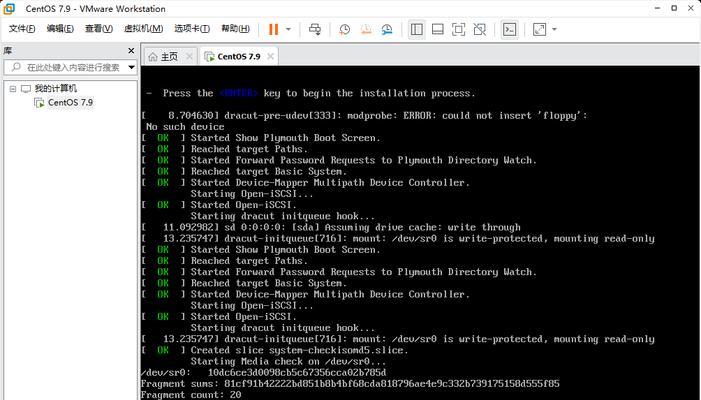
Task: Open the snapshot manager icon
Action: [387, 29]
